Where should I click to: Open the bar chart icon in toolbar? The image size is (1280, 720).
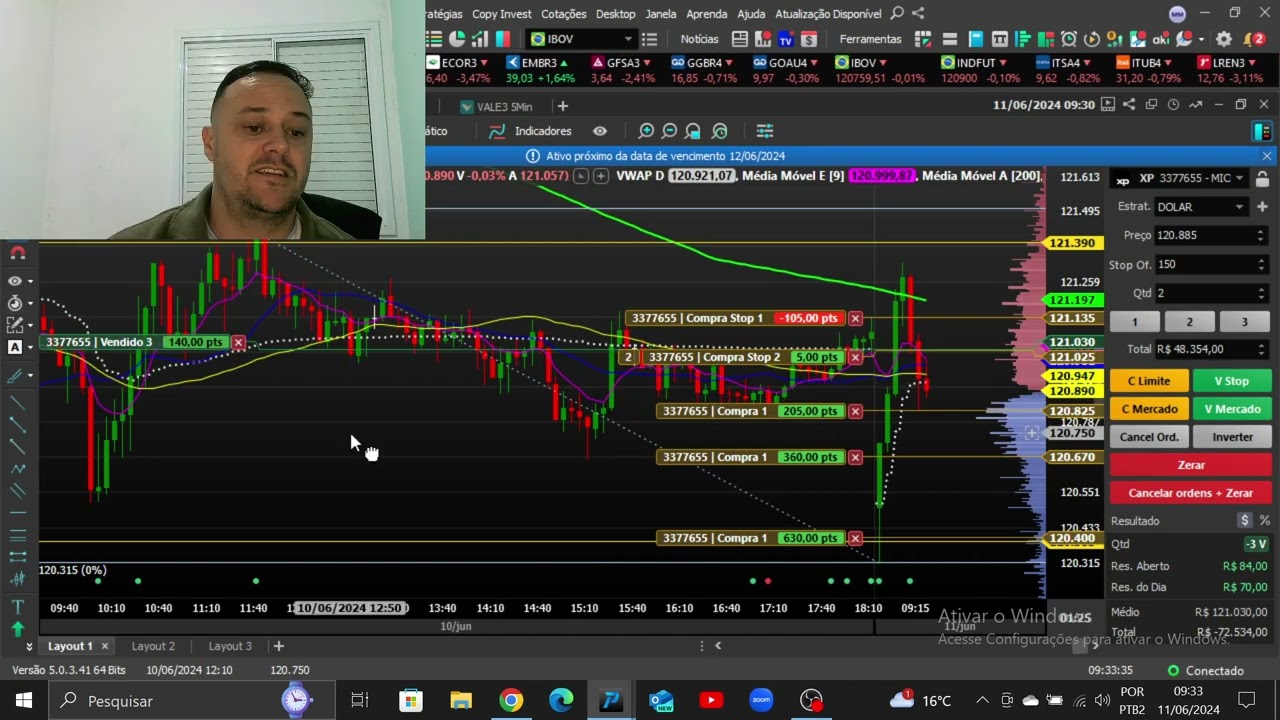pos(479,39)
